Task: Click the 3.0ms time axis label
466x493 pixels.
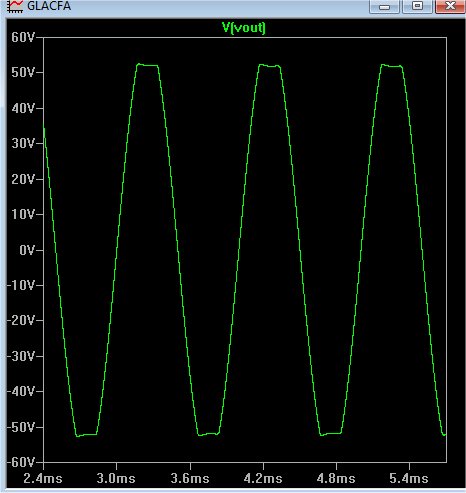Action: pyautogui.click(x=116, y=479)
